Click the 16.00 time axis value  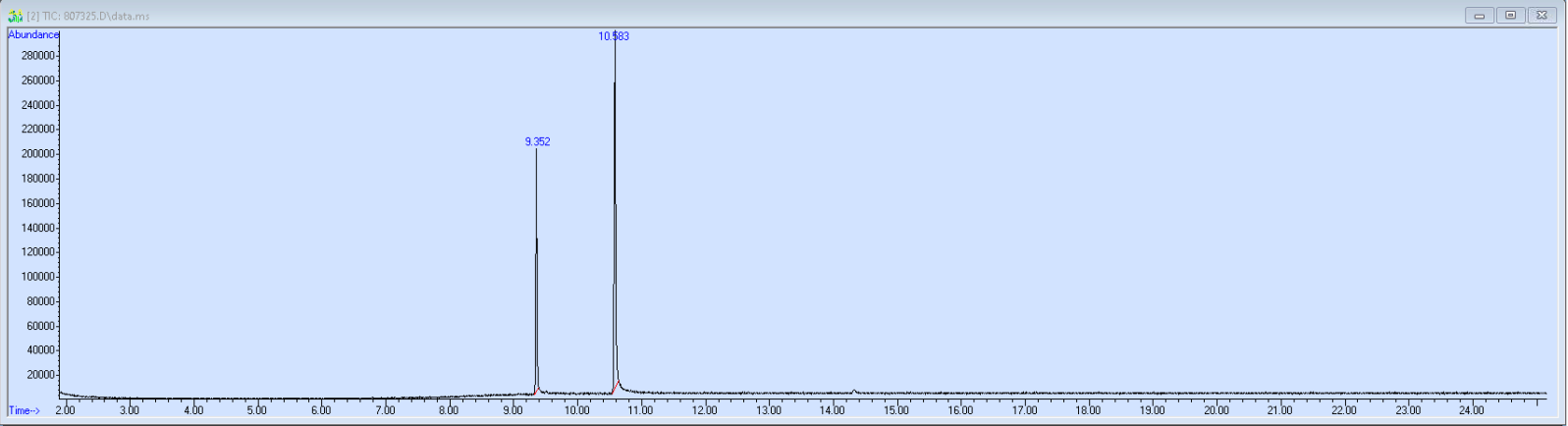960,410
